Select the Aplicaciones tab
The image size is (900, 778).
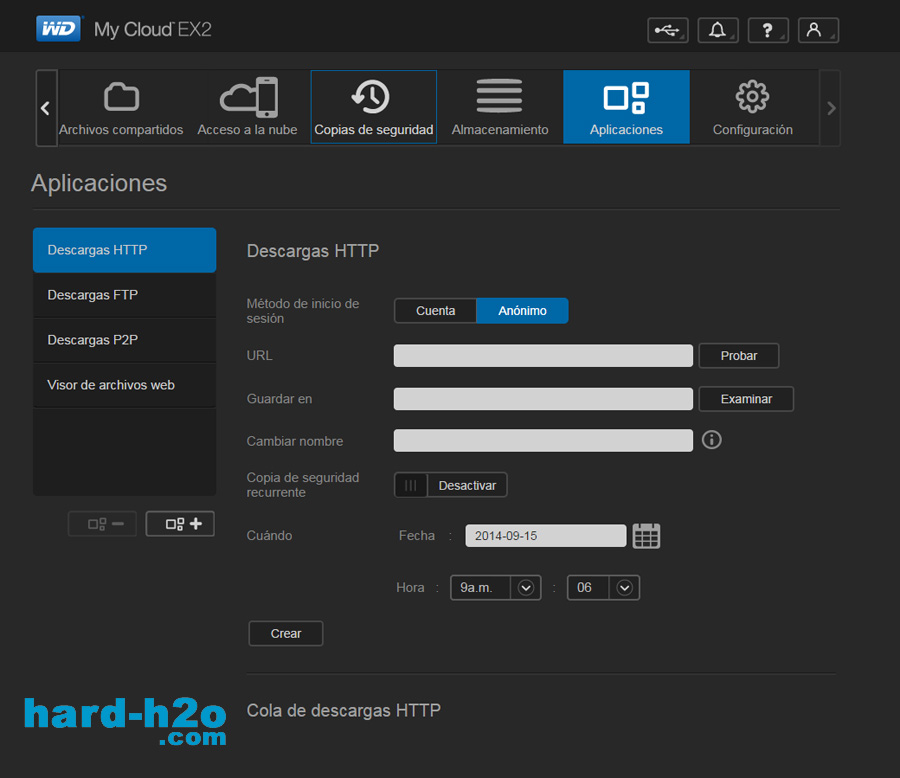(626, 107)
